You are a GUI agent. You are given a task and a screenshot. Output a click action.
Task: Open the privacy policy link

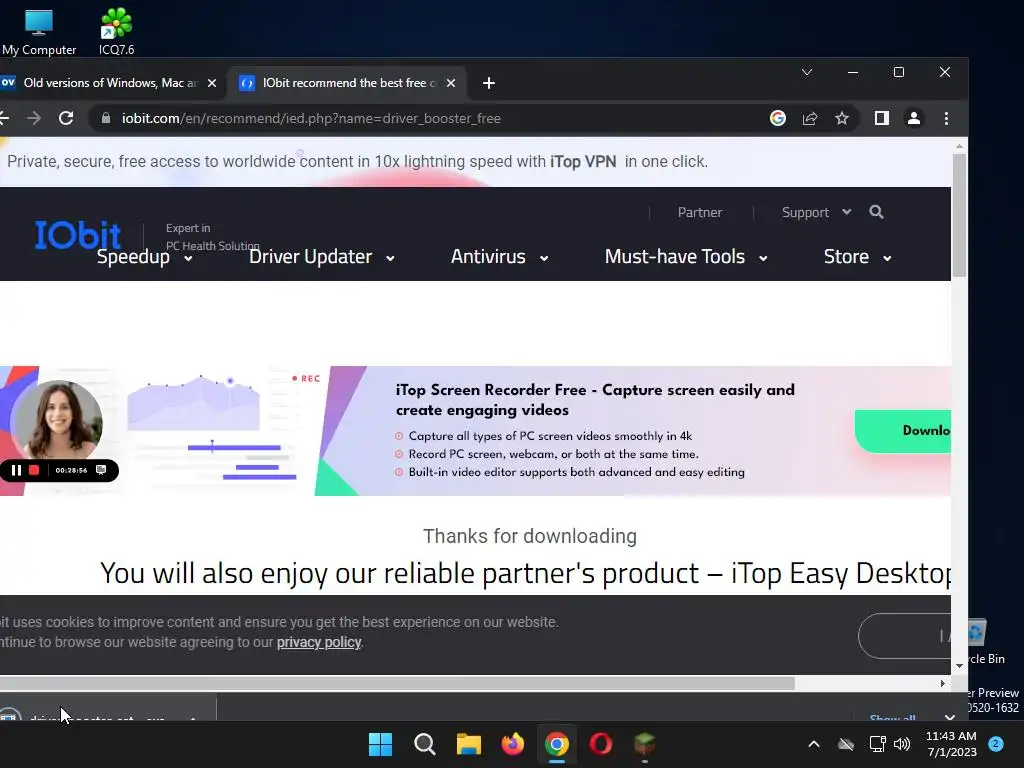pyautogui.click(x=319, y=642)
